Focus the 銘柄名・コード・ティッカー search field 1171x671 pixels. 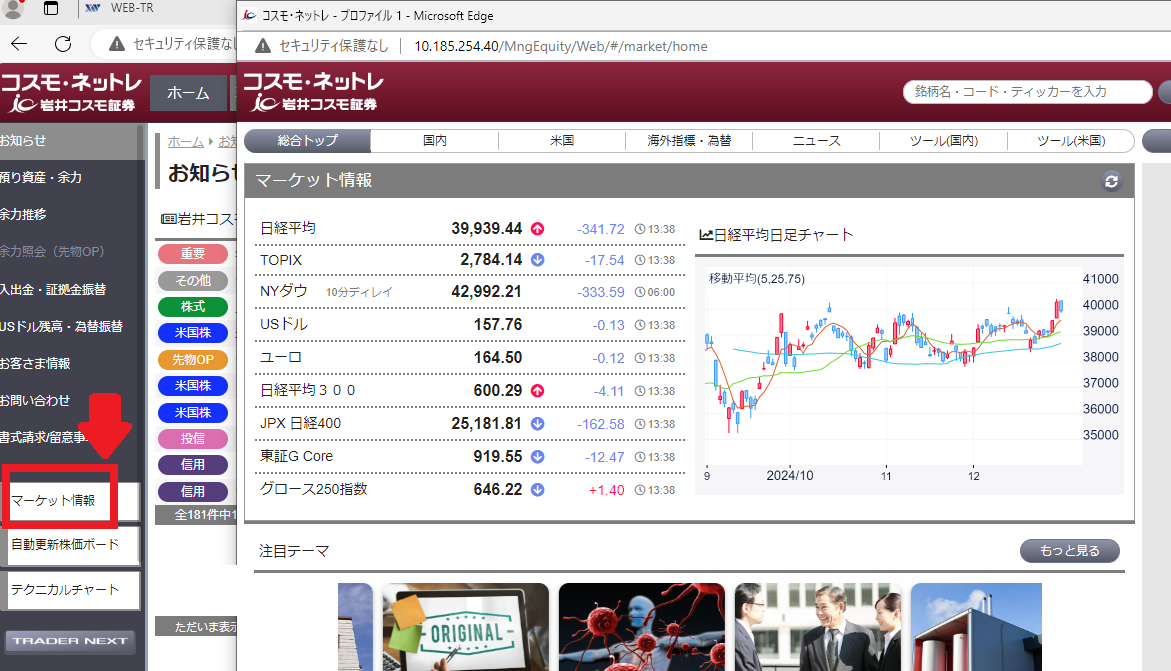click(x=1028, y=92)
